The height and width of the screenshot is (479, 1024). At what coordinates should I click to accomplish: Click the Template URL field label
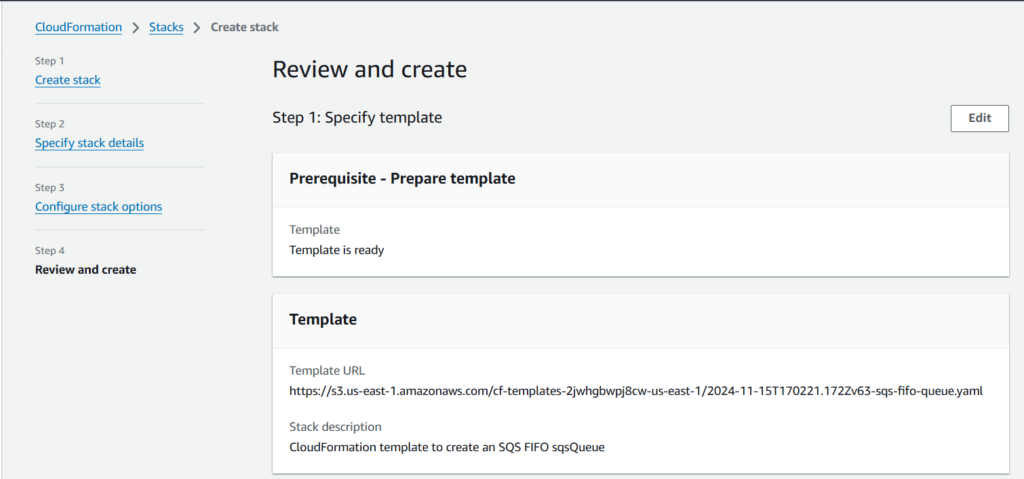point(327,371)
